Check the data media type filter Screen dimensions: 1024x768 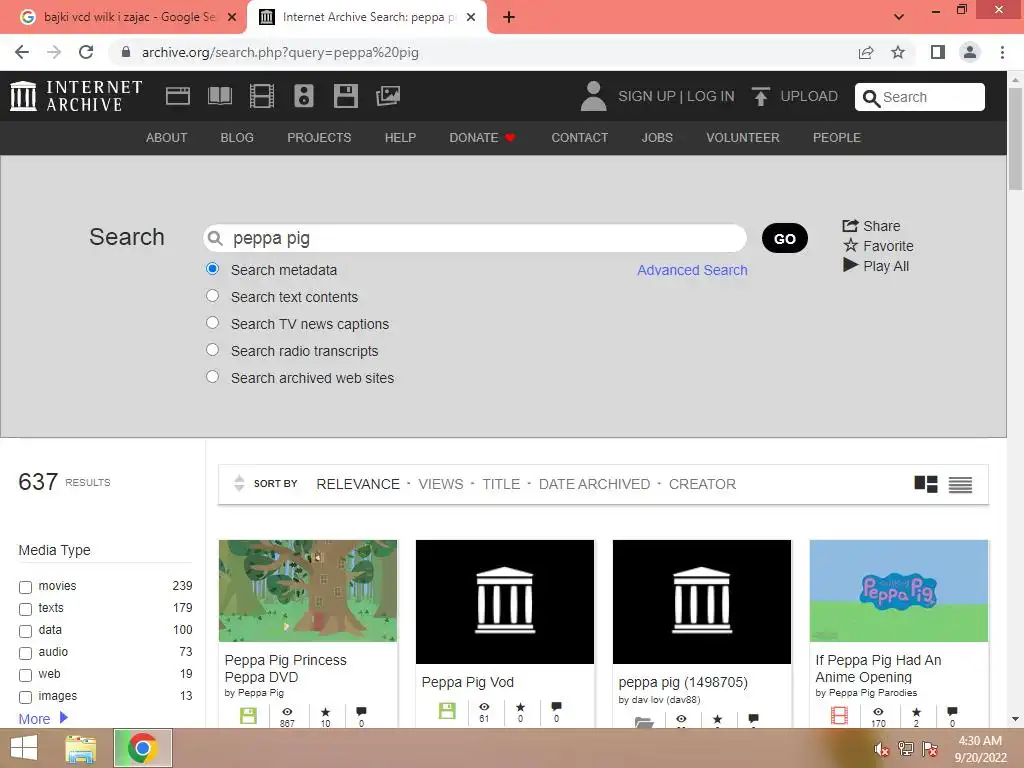25,631
